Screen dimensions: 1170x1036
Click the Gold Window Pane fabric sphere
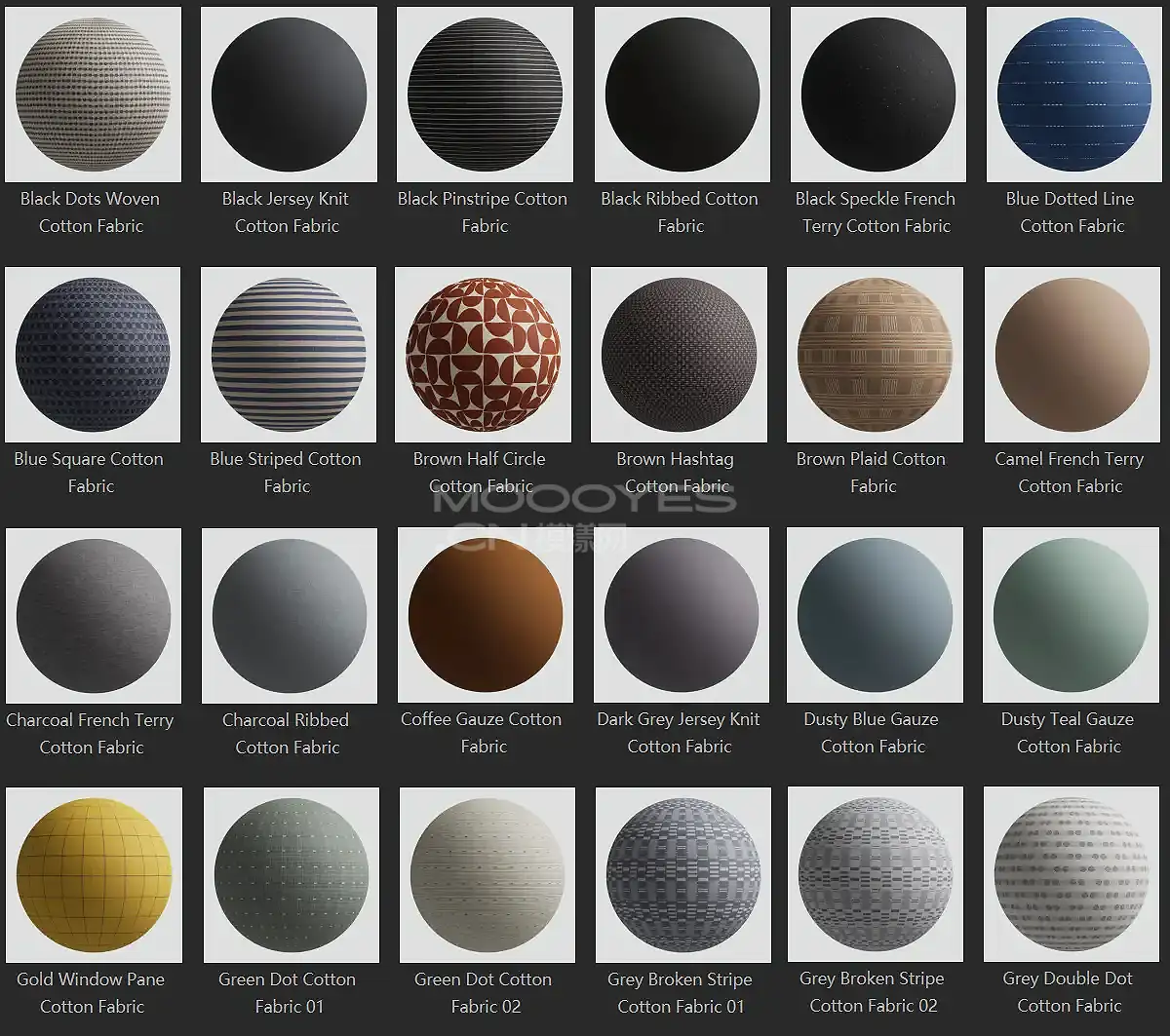point(94,875)
